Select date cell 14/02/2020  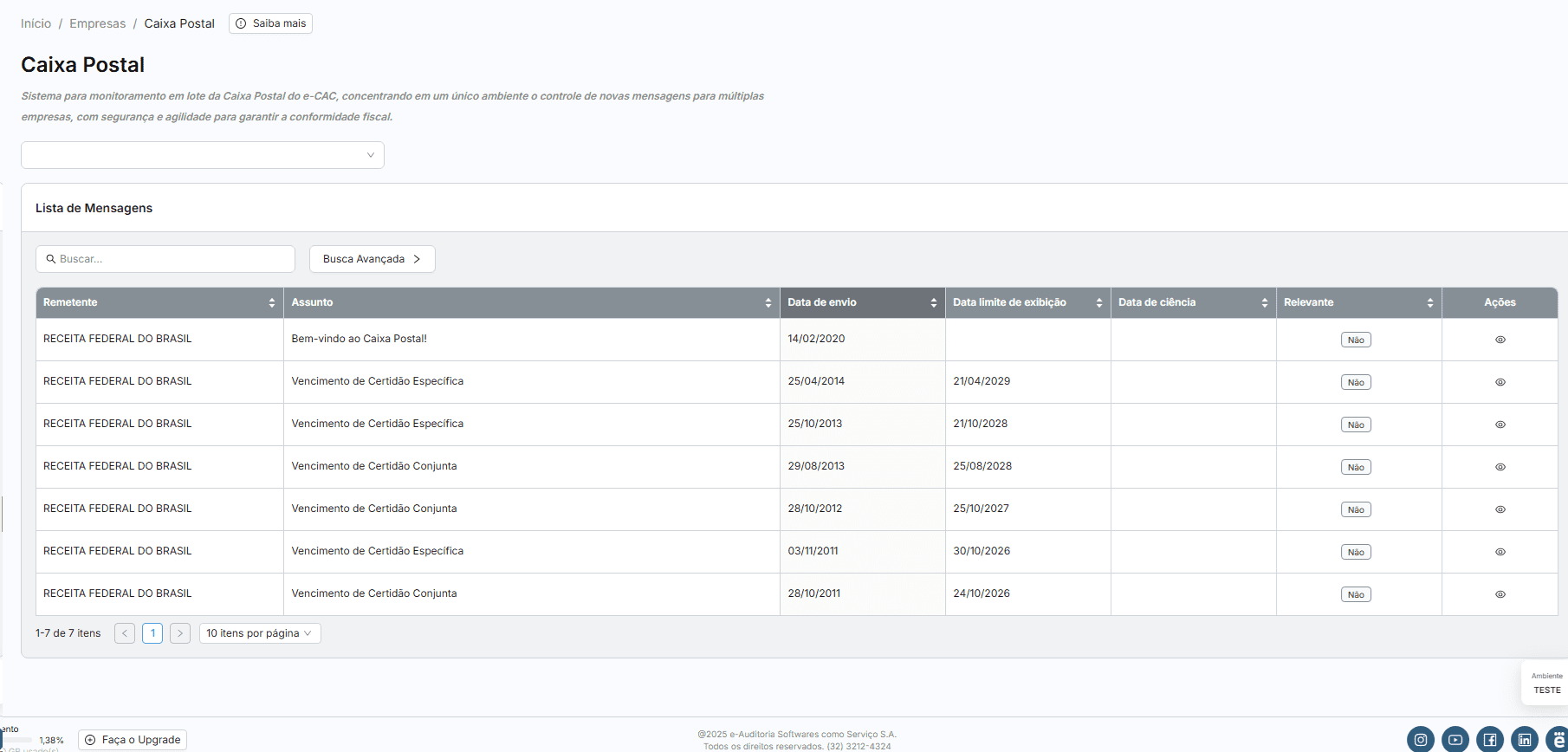[863, 339]
